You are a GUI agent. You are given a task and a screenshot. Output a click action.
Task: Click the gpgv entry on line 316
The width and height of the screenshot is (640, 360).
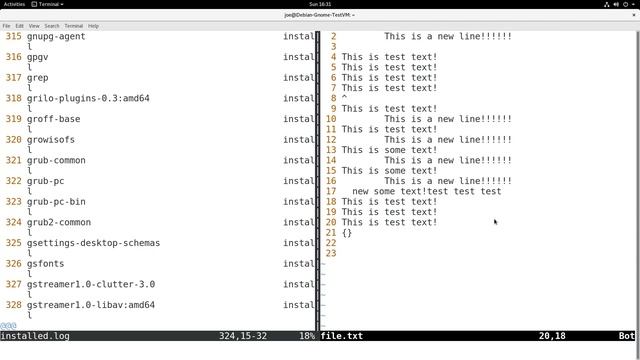point(38,57)
